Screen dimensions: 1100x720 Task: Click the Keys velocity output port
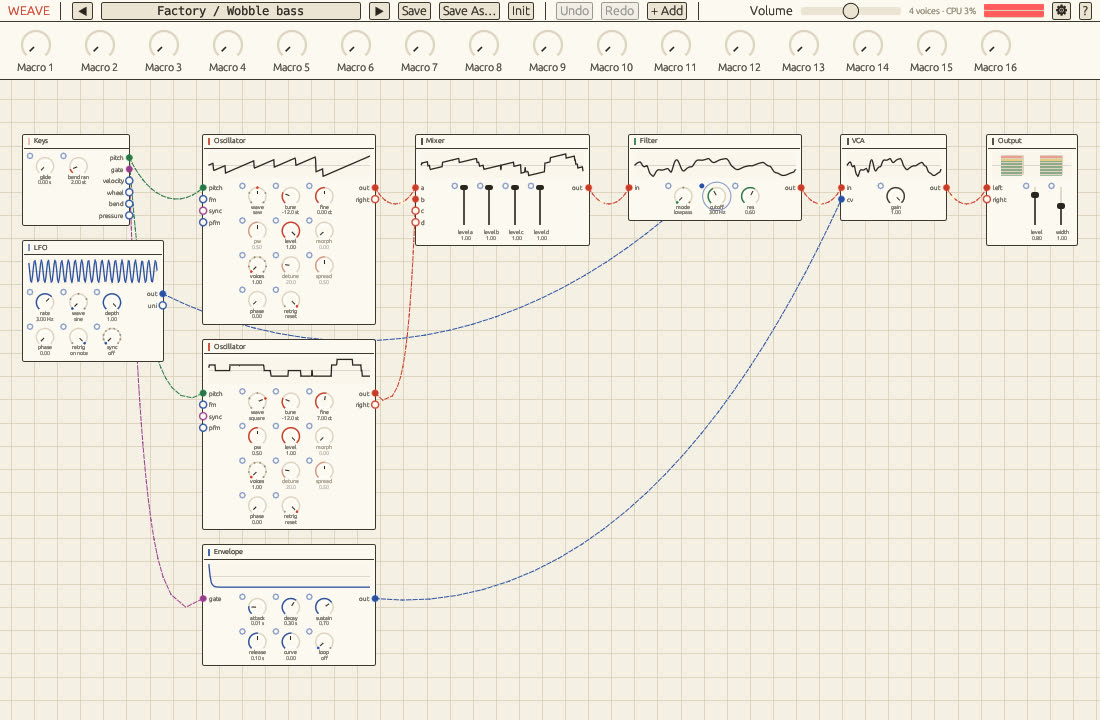click(x=129, y=181)
